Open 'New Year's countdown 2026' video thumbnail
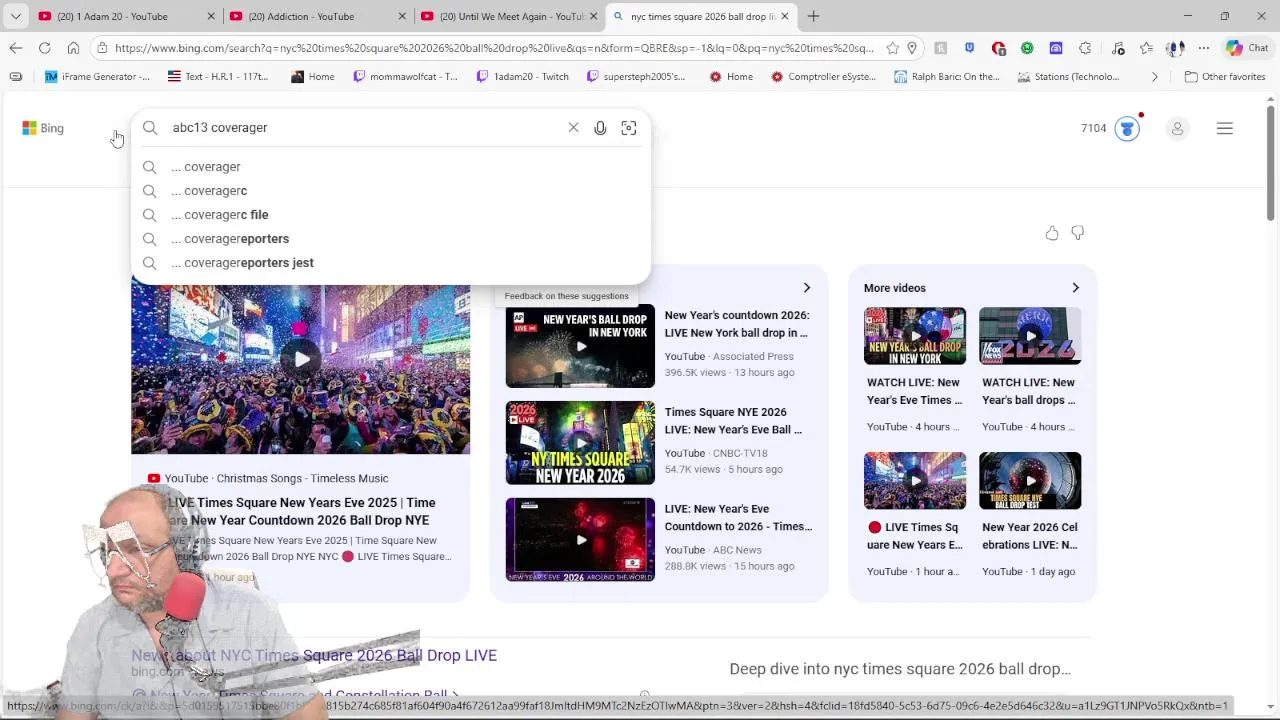 tap(580, 347)
